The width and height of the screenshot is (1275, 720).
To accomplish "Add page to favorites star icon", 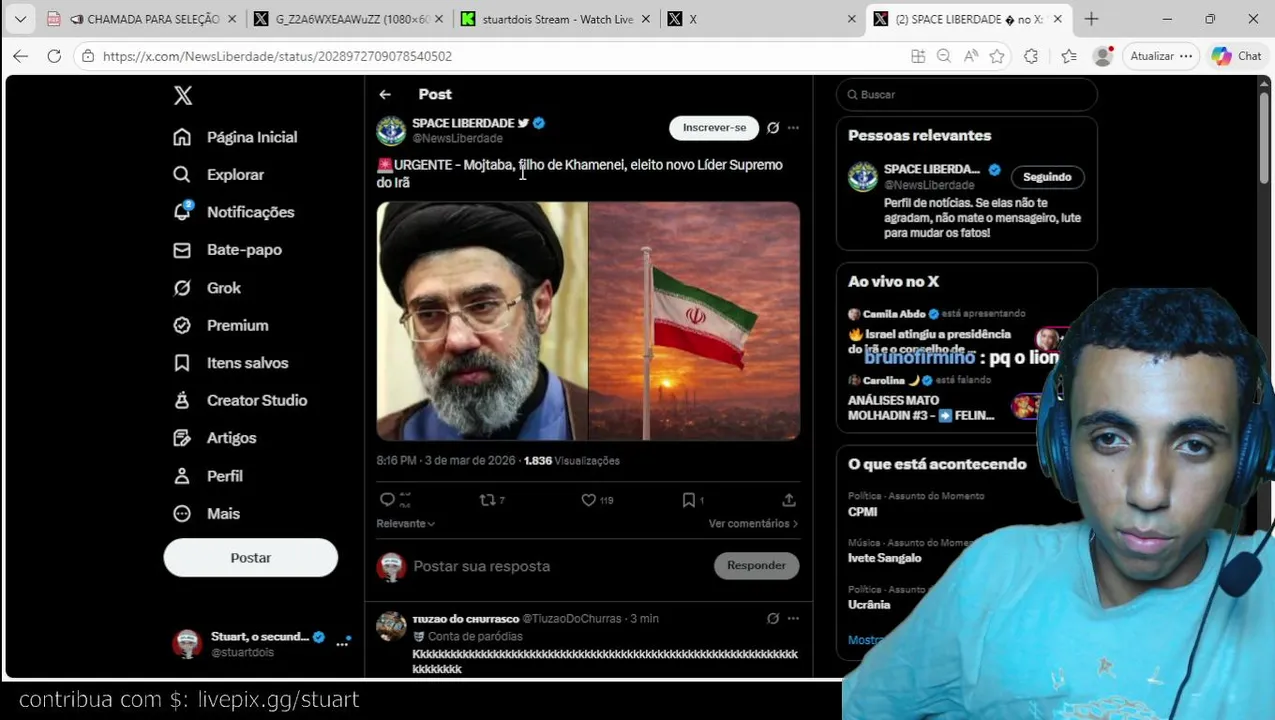I will (997, 56).
